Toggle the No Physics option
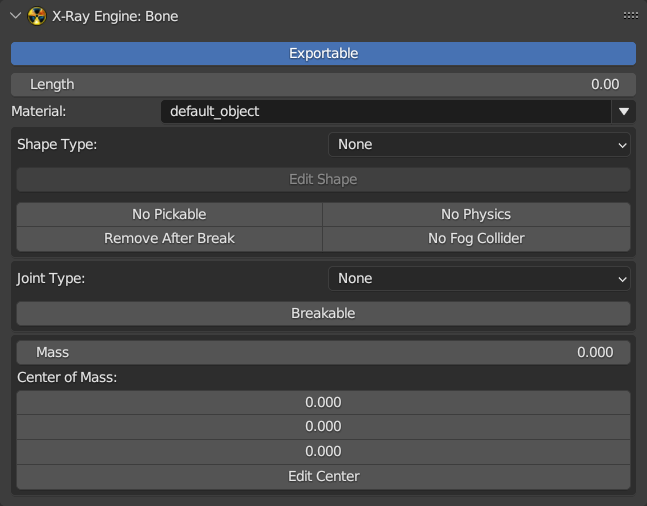 [x=476, y=214]
